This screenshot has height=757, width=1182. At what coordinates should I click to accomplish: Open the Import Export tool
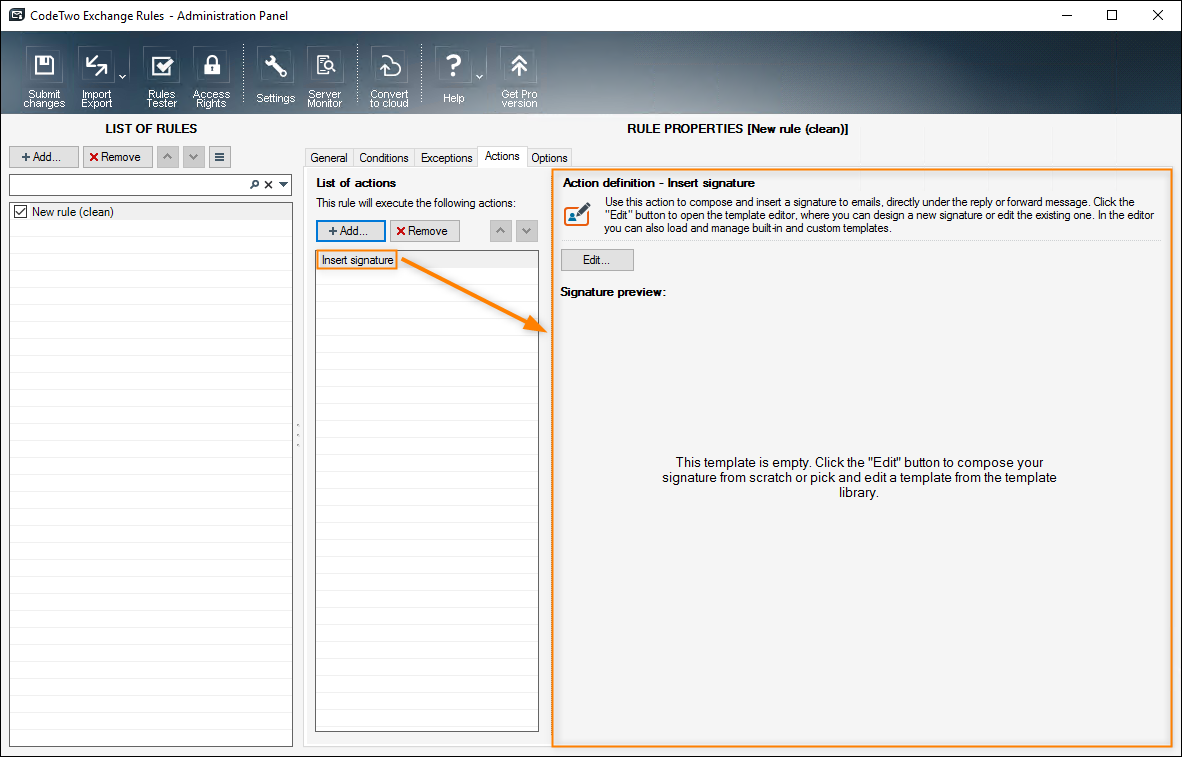pos(96,78)
